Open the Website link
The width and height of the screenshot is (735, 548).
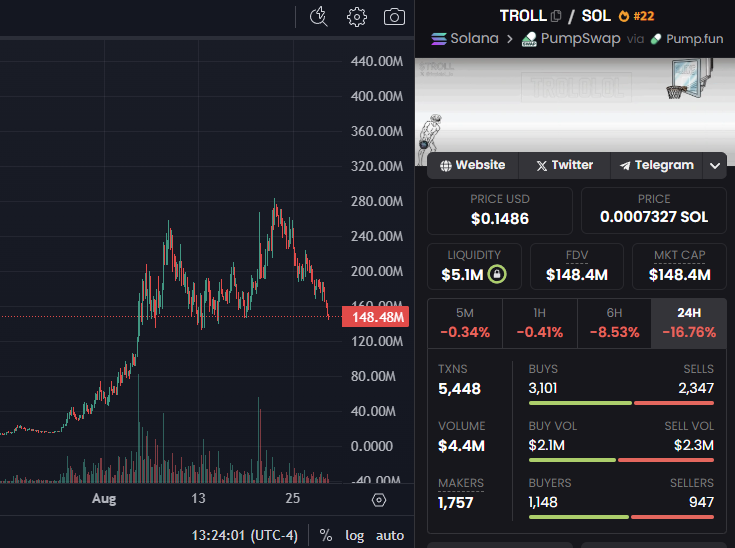(x=472, y=165)
